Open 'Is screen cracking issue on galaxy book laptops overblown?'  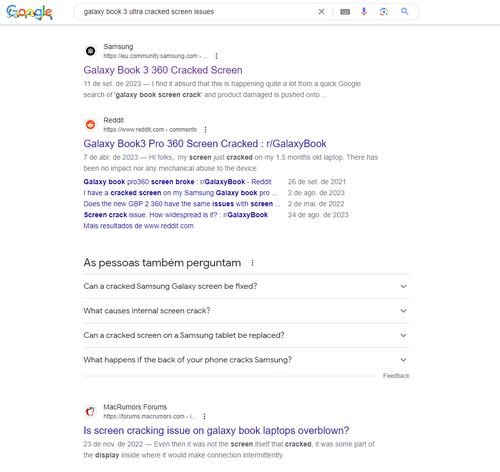216,431
